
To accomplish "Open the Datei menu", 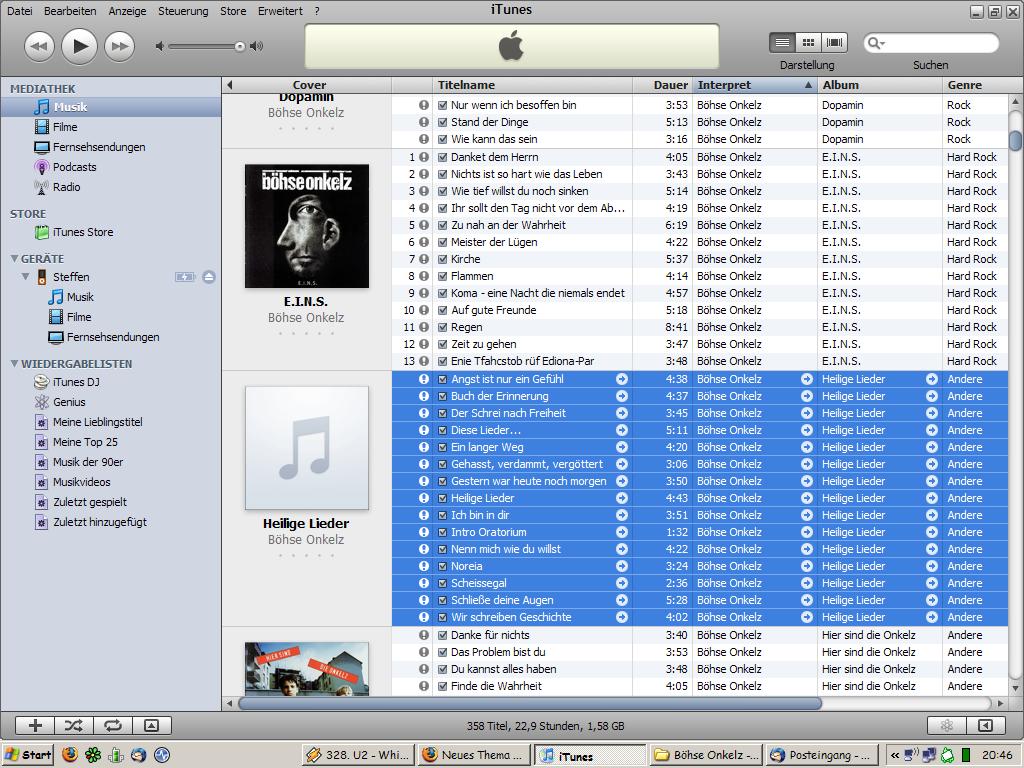I will (x=20, y=11).
